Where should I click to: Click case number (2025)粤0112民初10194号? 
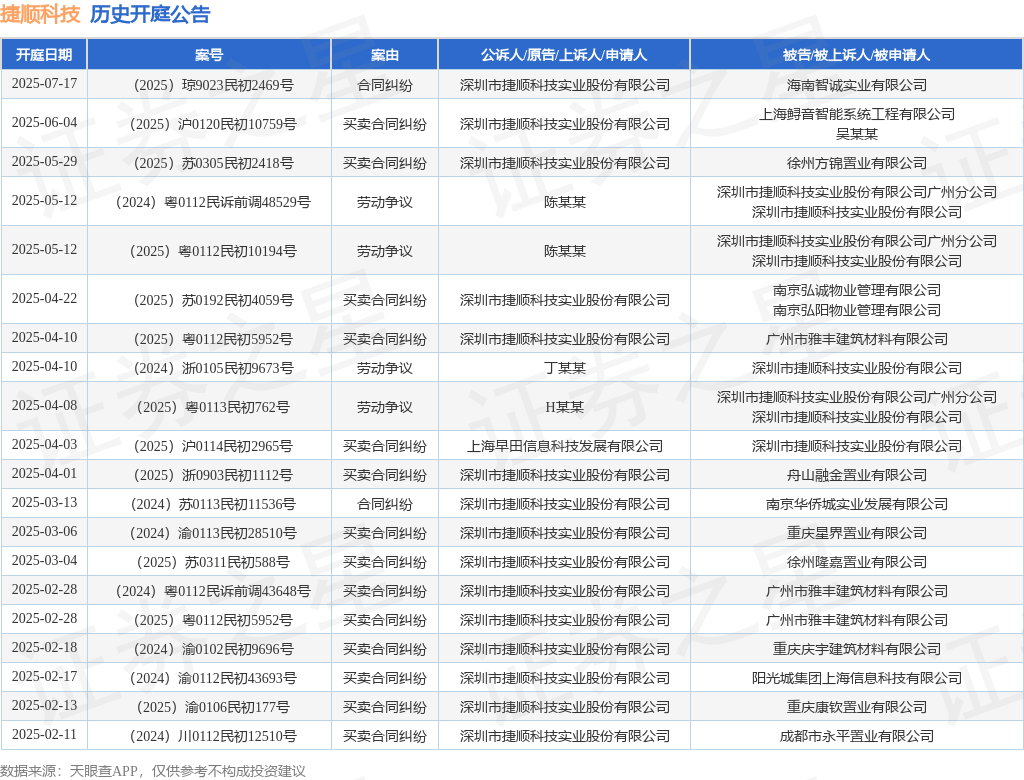pyautogui.click(x=213, y=252)
